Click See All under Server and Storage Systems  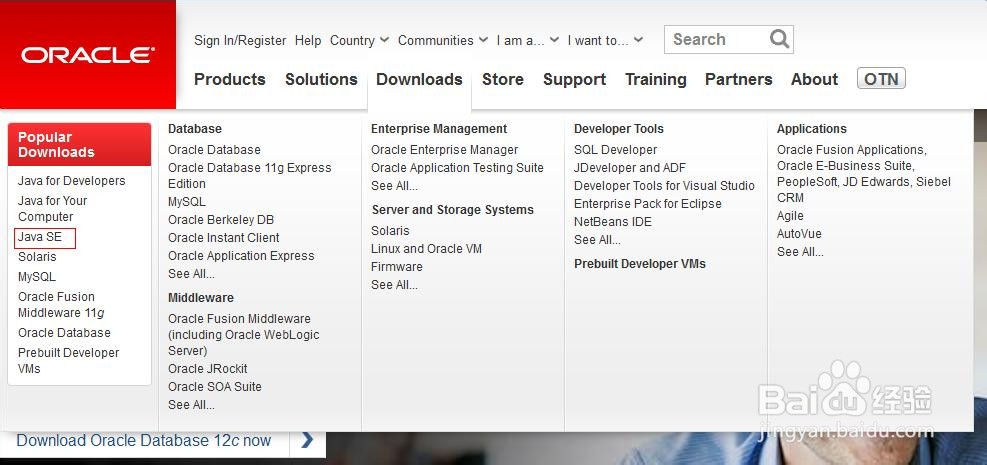coord(394,284)
